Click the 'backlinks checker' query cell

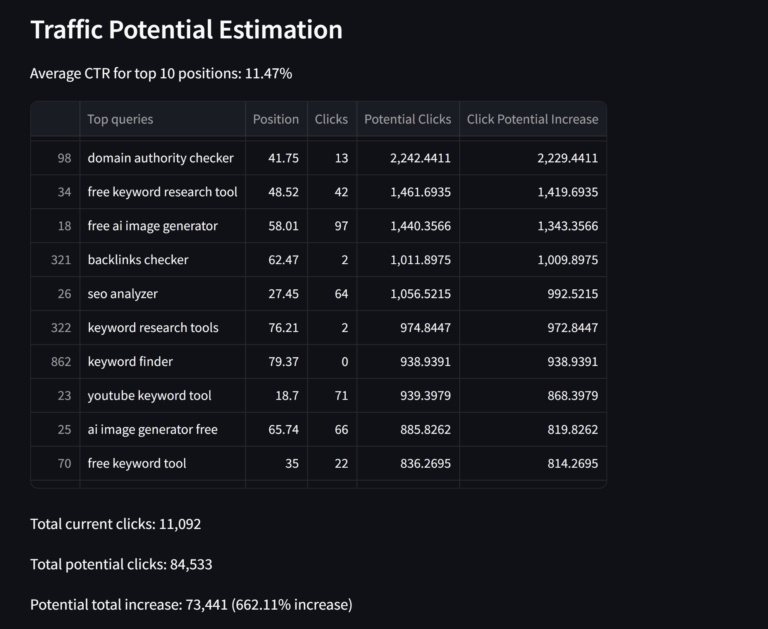138,260
